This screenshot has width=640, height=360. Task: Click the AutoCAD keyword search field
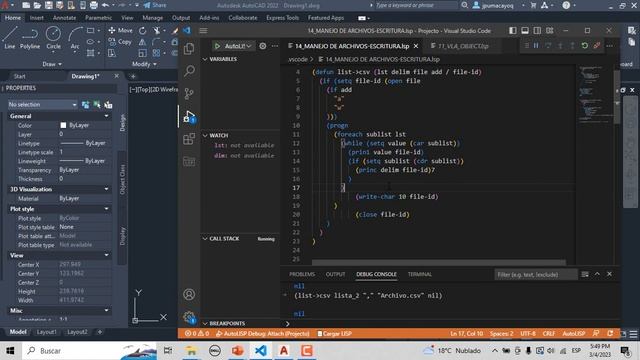tap(416, 5)
